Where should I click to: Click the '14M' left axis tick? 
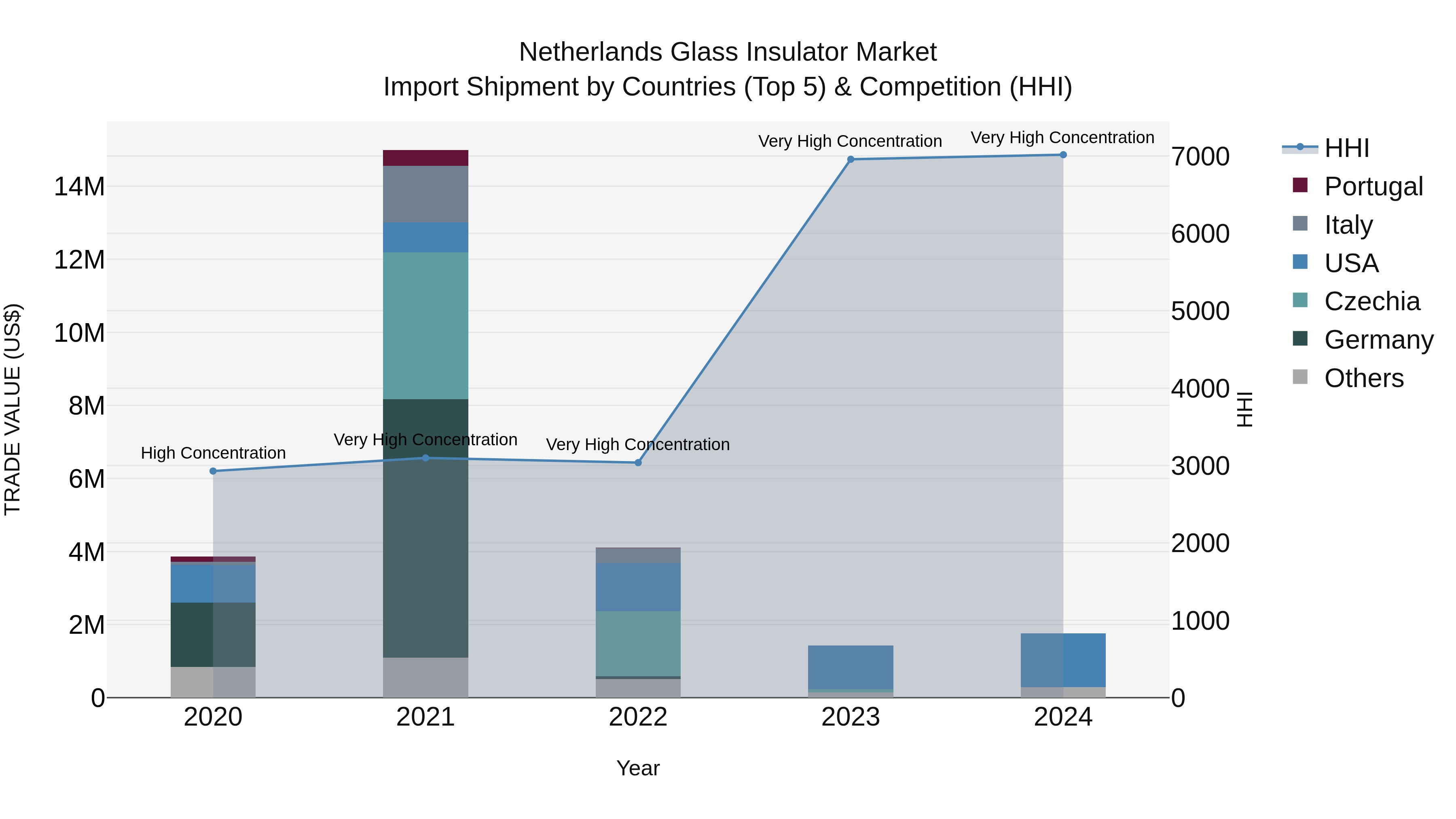point(79,186)
